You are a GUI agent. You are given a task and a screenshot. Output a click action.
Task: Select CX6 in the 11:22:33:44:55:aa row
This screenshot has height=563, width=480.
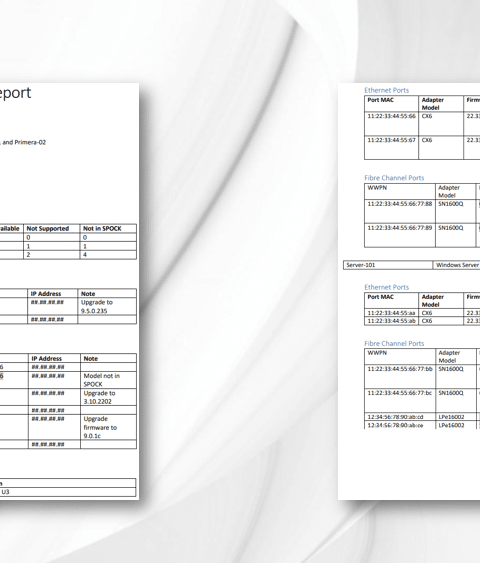pos(427,313)
